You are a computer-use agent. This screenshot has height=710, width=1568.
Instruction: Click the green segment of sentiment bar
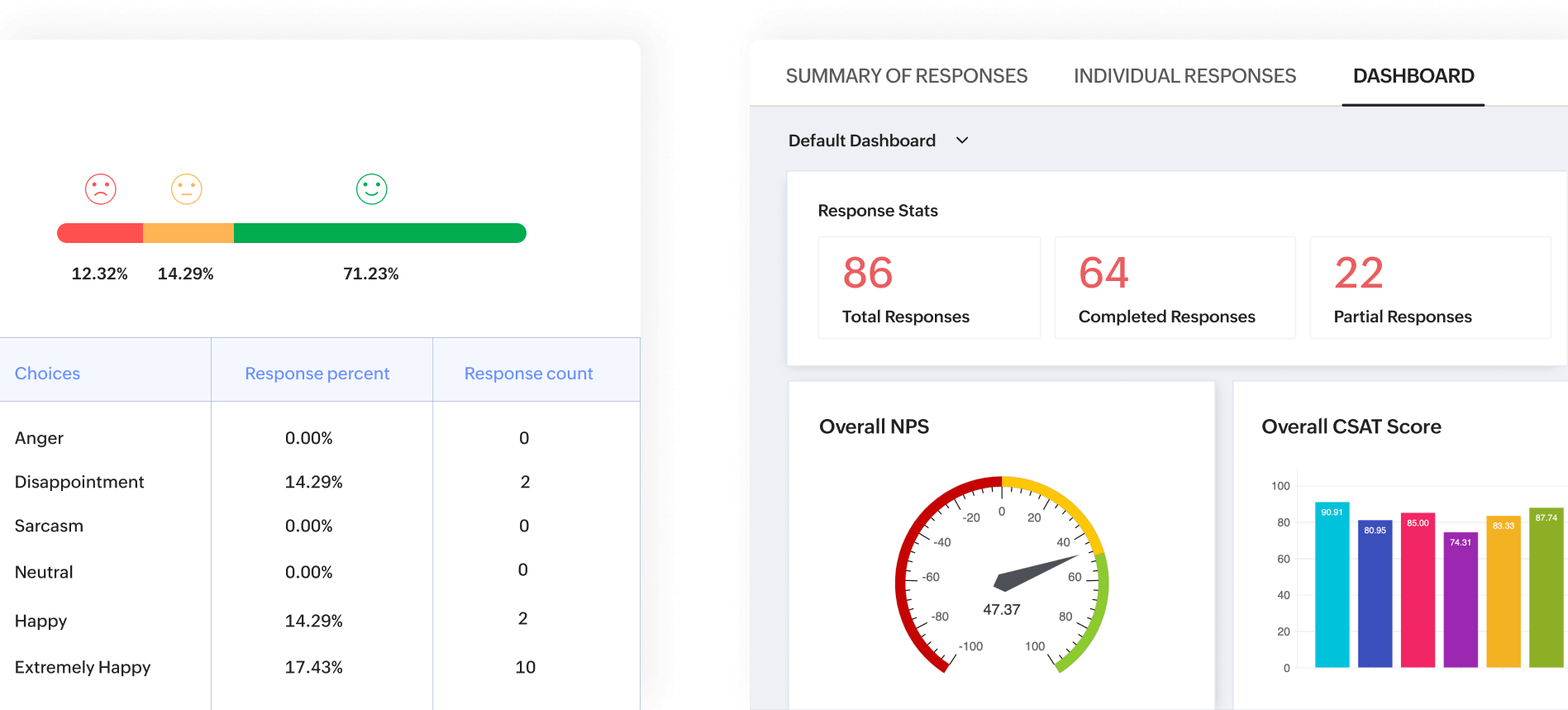[x=380, y=233]
